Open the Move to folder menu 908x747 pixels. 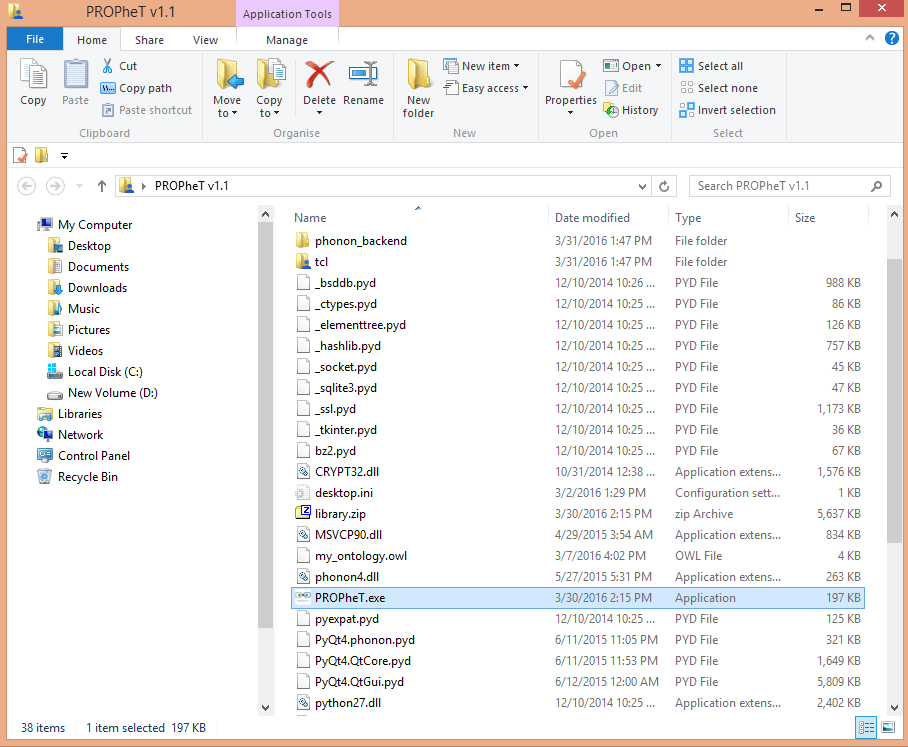coord(227,88)
